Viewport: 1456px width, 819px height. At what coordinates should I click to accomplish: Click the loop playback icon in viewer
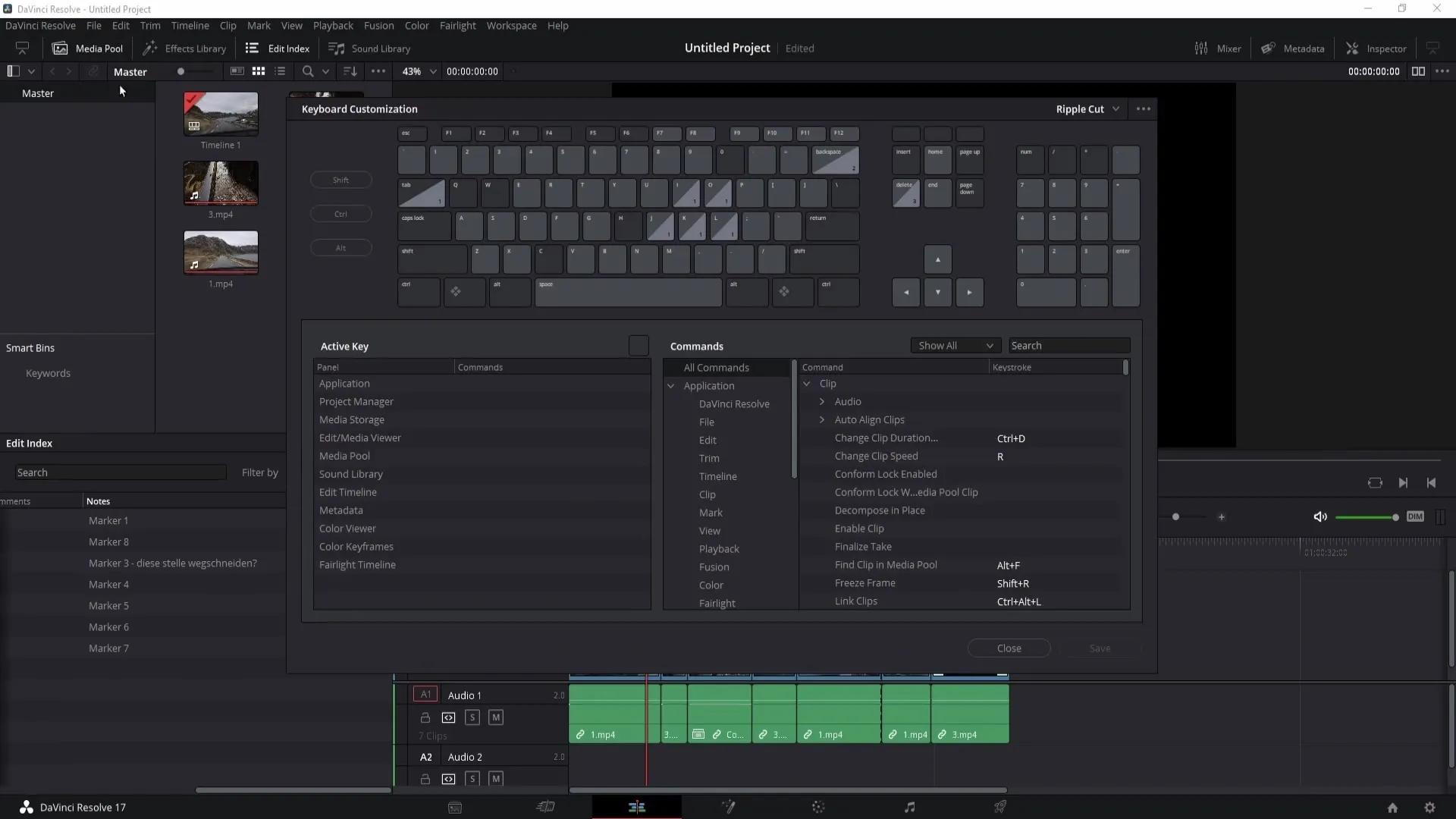[x=1375, y=483]
